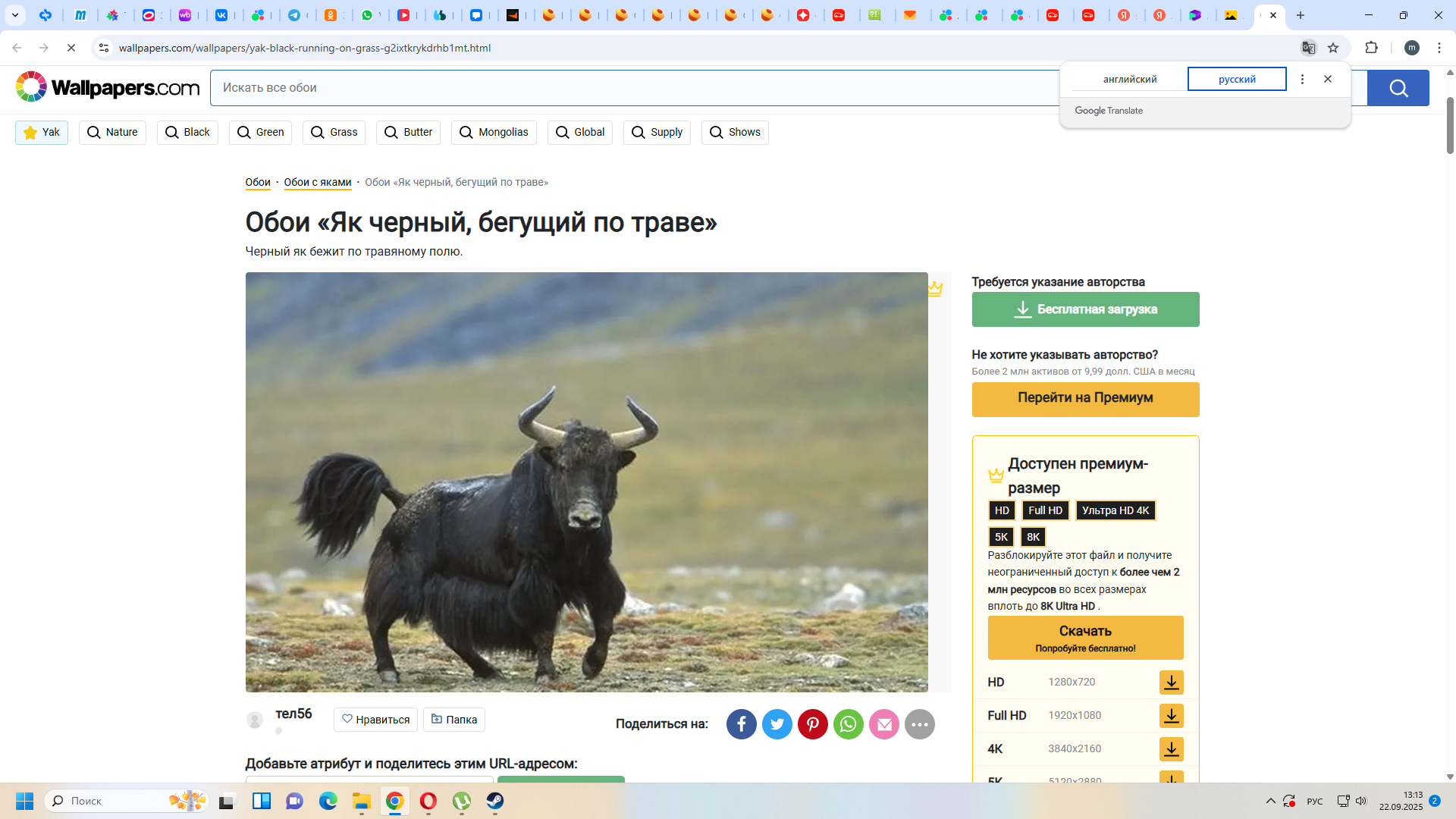Close the Google Translate popup

click(1327, 79)
